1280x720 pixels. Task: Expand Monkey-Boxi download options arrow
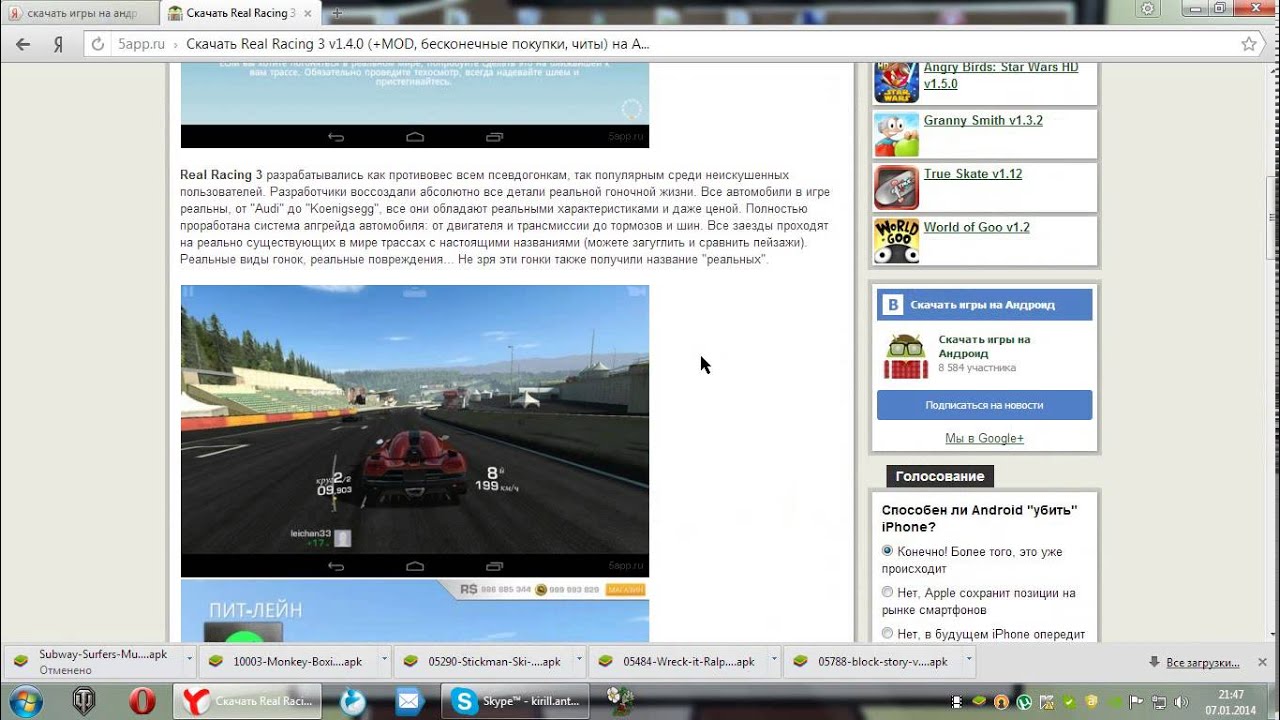click(384, 660)
